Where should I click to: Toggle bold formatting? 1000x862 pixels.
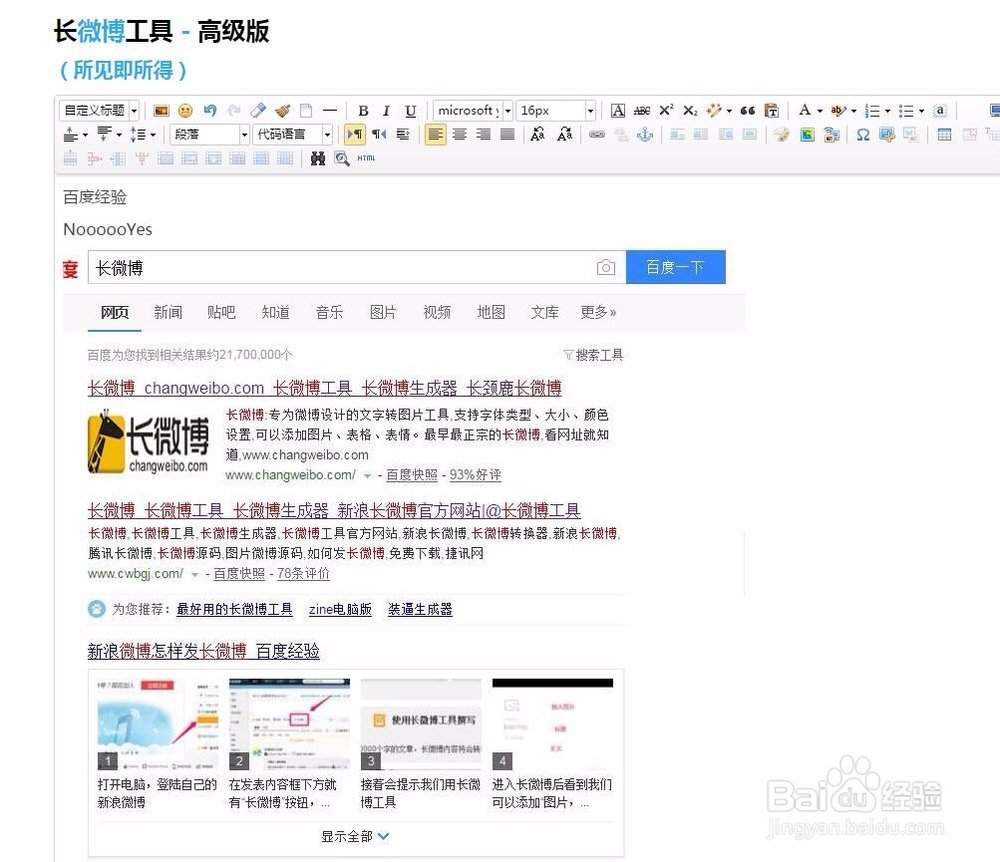point(363,110)
